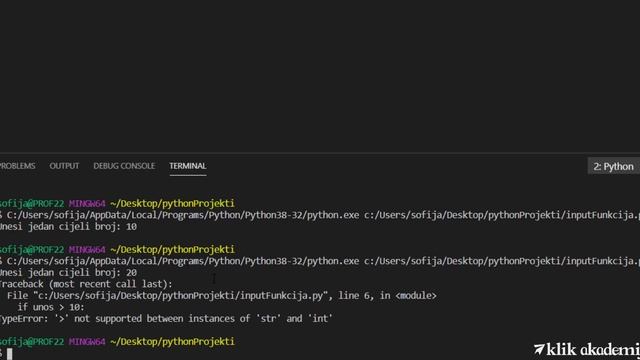Click the terminal input cursor at the last prompt
Image resolution: width=640 pixels, height=360 pixels.
[x=9, y=353]
